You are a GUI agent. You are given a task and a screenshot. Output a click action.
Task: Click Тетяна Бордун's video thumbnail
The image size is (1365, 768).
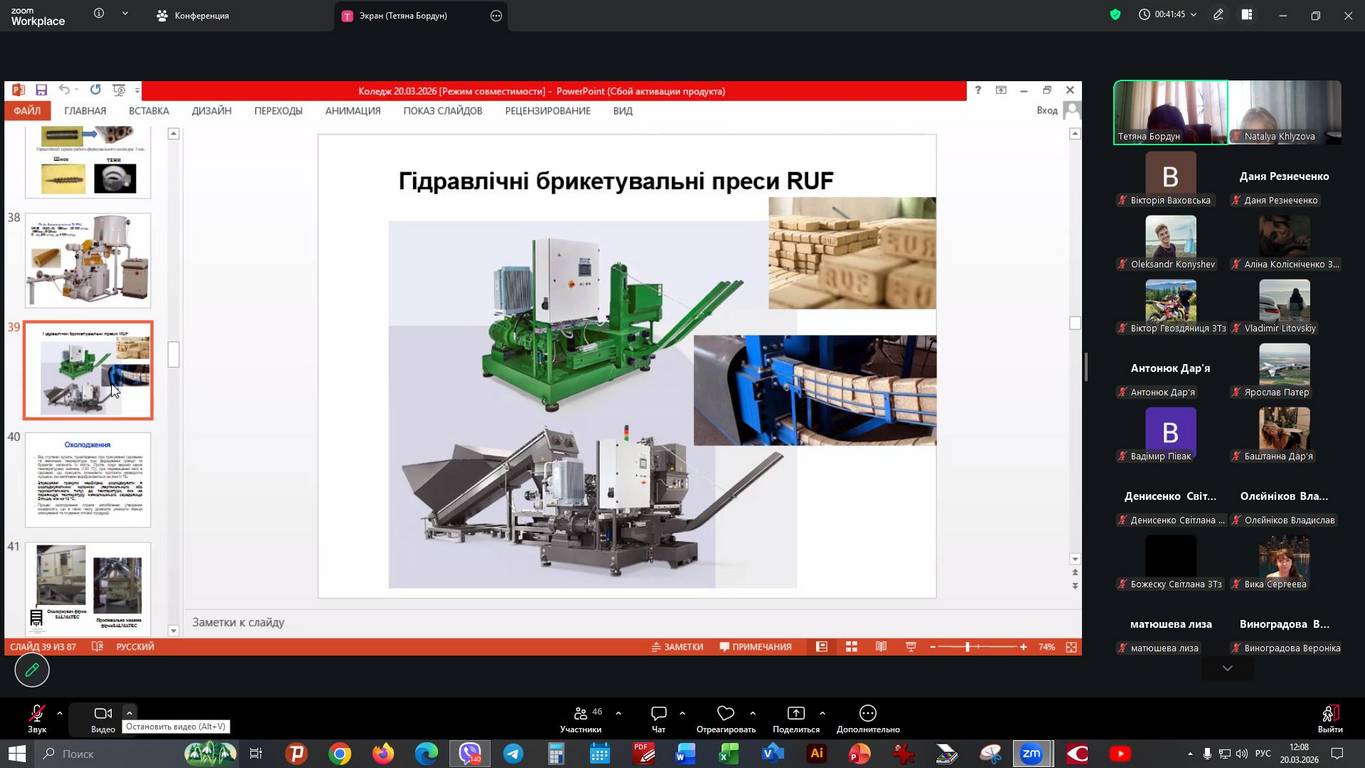tap(1170, 112)
